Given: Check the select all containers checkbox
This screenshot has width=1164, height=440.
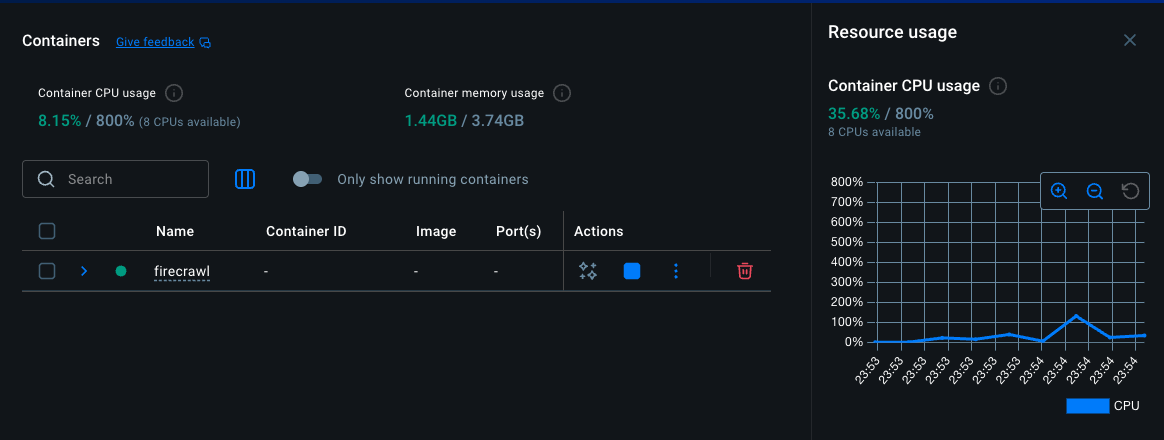Looking at the screenshot, I should pos(46,231).
